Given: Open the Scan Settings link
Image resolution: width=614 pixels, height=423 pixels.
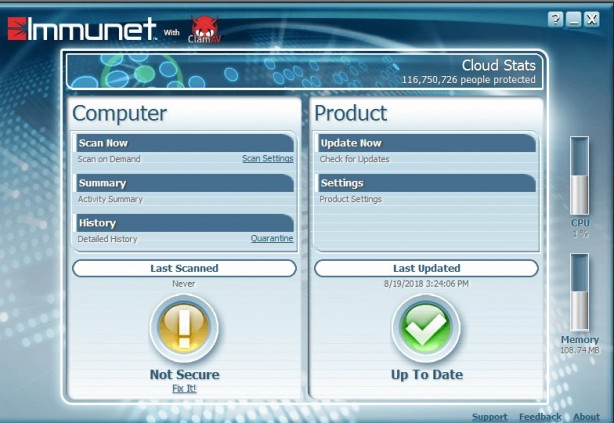Looking at the screenshot, I should click(267, 159).
